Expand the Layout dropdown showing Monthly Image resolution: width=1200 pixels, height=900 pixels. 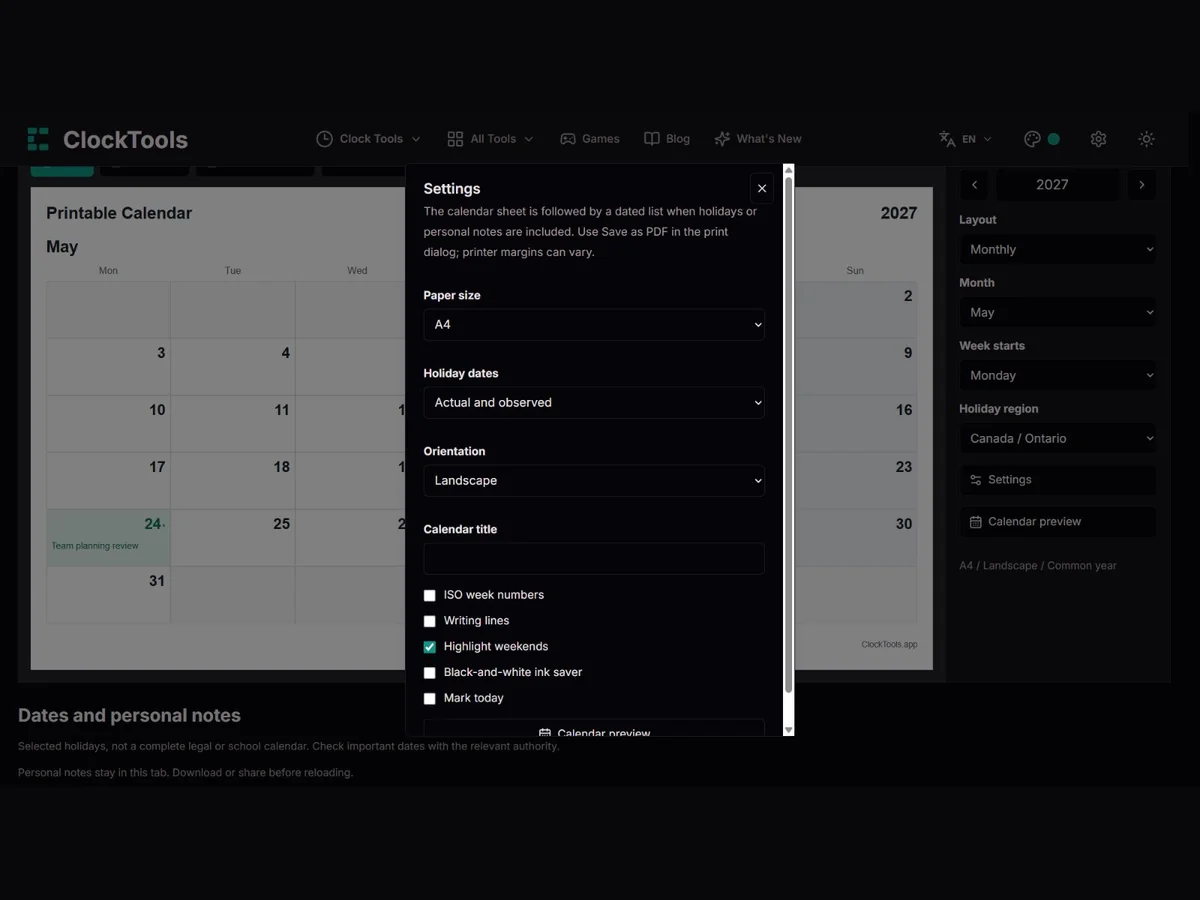click(1058, 250)
